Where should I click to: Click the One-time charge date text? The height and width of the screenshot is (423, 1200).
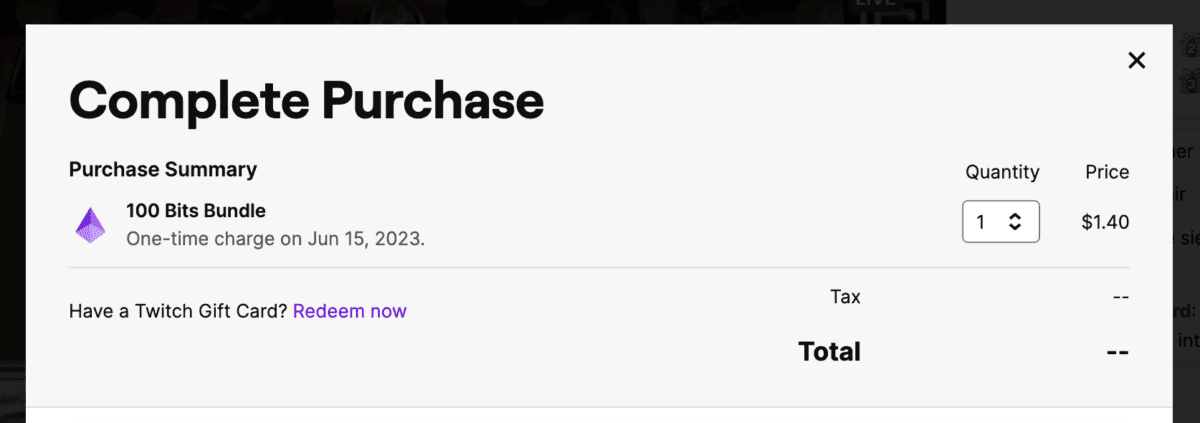pos(275,240)
